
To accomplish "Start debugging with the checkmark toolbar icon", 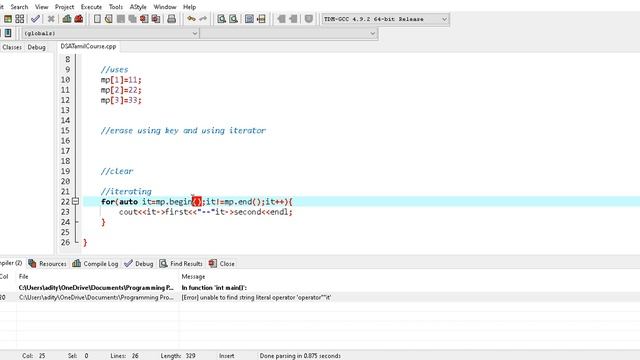I will (x=36, y=19).
